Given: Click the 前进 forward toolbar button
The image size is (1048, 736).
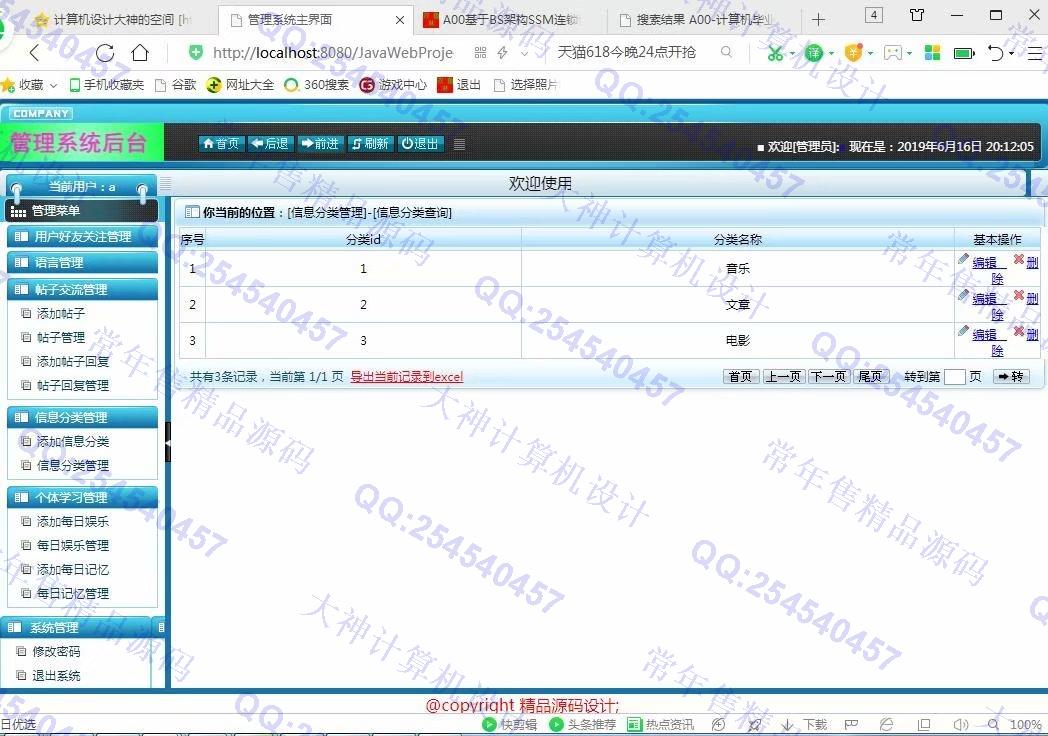Looking at the screenshot, I should click(x=320, y=144).
